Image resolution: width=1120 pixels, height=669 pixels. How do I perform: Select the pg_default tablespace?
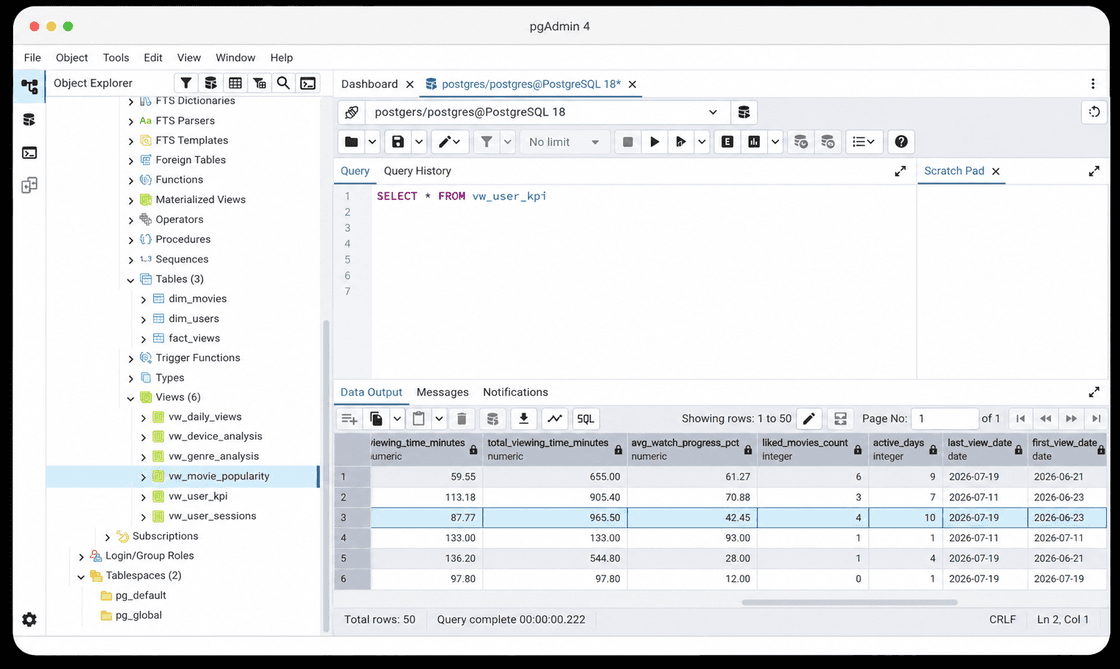pos(141,595)
